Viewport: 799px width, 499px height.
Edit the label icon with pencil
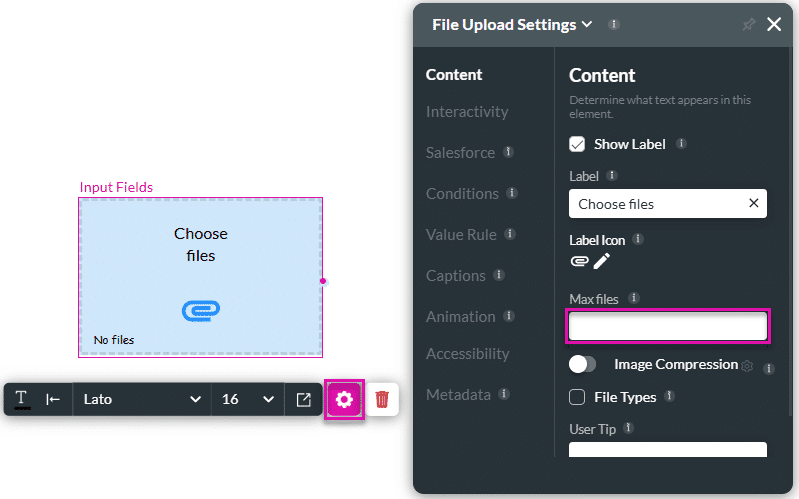tap(601, 261)
